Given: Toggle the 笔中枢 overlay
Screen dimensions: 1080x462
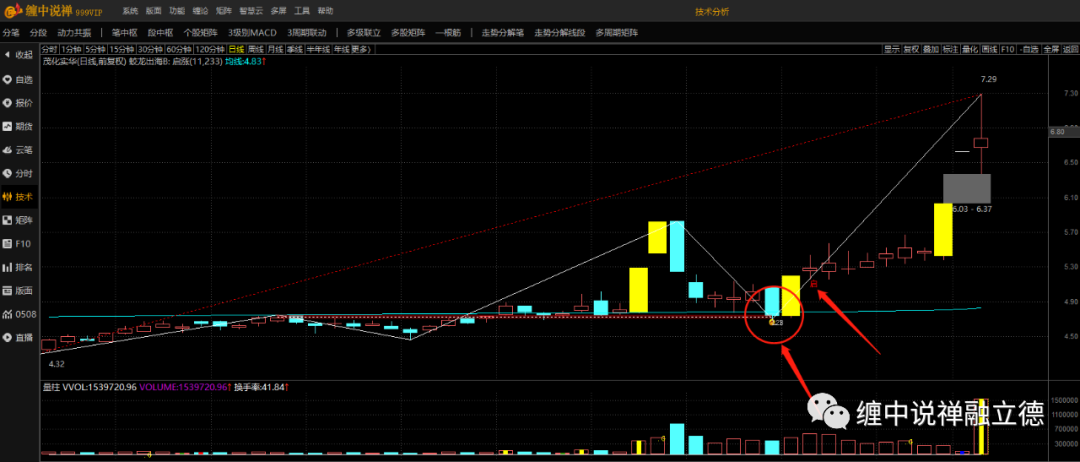Looking at the screenshot, I should pyautogui.click(x=125, y=33).
